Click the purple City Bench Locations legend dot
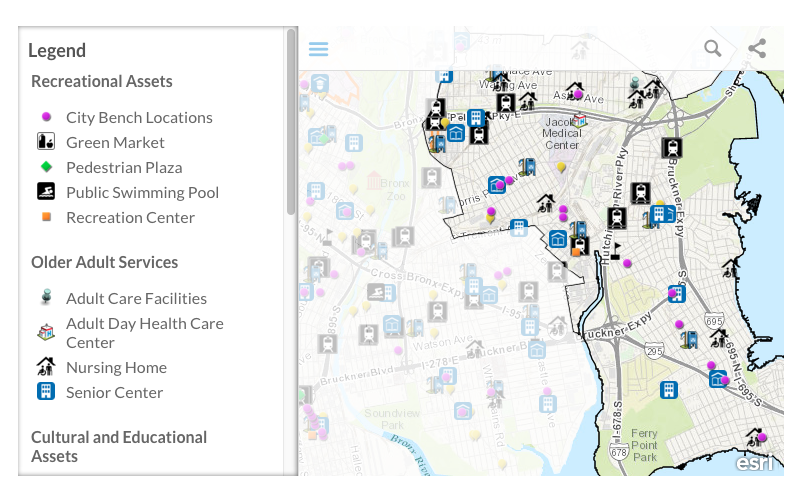Screen dimensions: 803x499 tap(45, 117)
